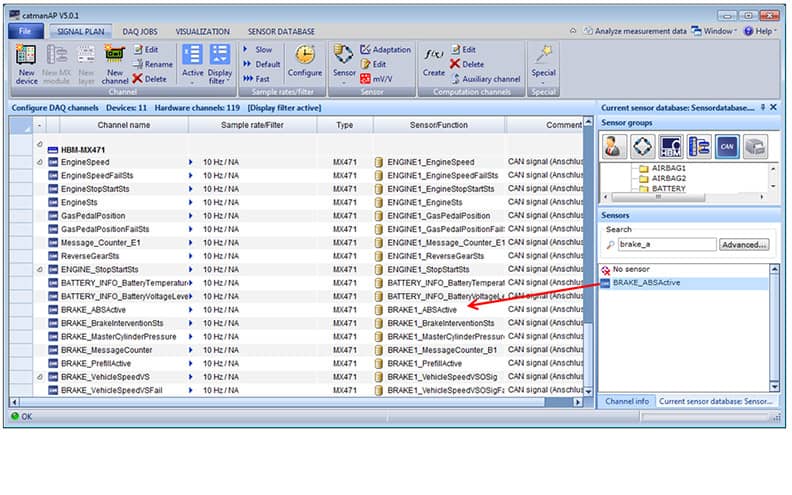Viewport: 792px width, 495px height.
Task: Set the Fast sample rate
Action: 256,79
